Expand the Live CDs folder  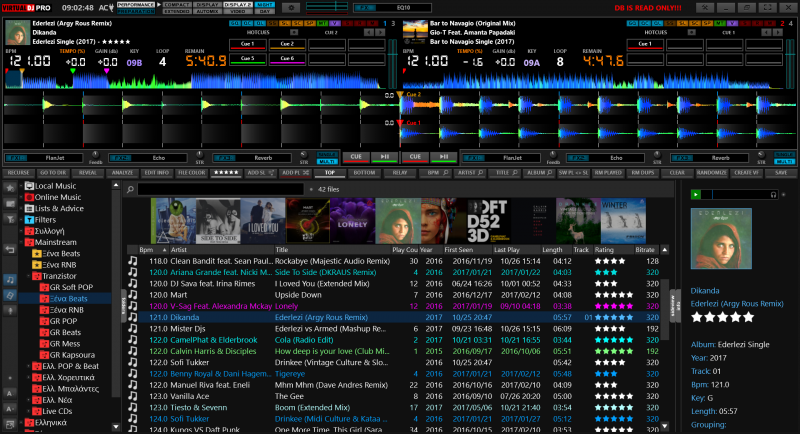[x=29, y=411]
